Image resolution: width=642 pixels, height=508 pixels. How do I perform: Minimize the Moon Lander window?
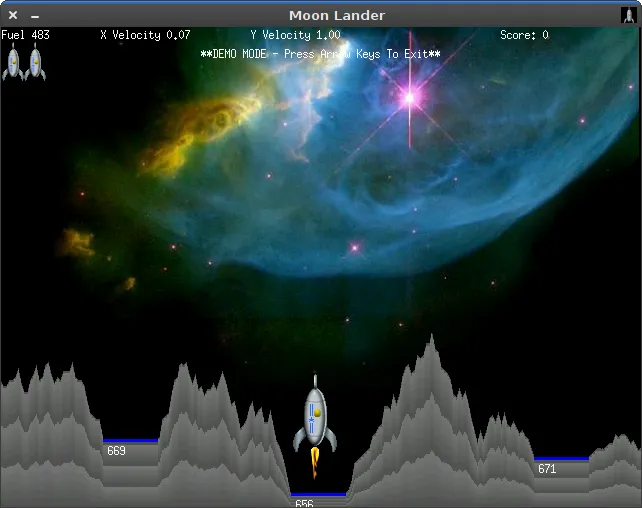(x=35, y=17)
